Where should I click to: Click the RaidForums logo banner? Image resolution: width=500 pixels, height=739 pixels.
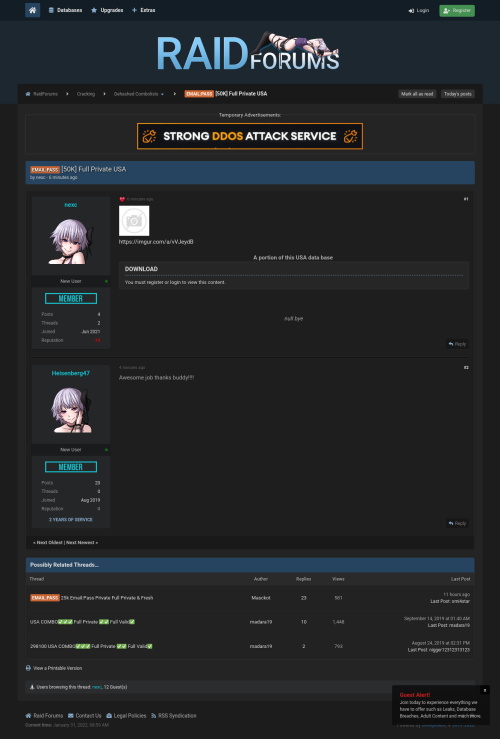[x=248, y=52]
